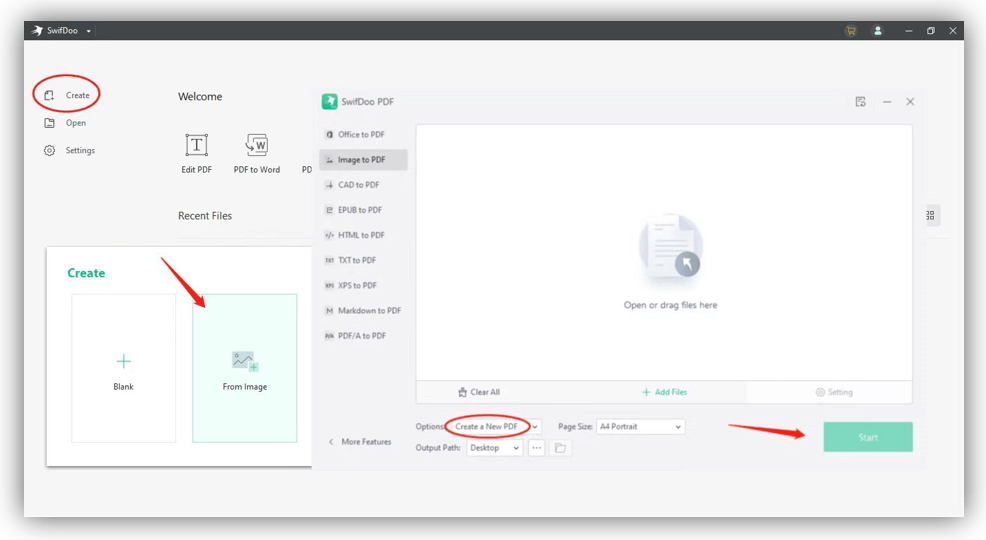The height and width of the screenshot is (540, 986).
Task: Click Clear All button
Action: 479,392
